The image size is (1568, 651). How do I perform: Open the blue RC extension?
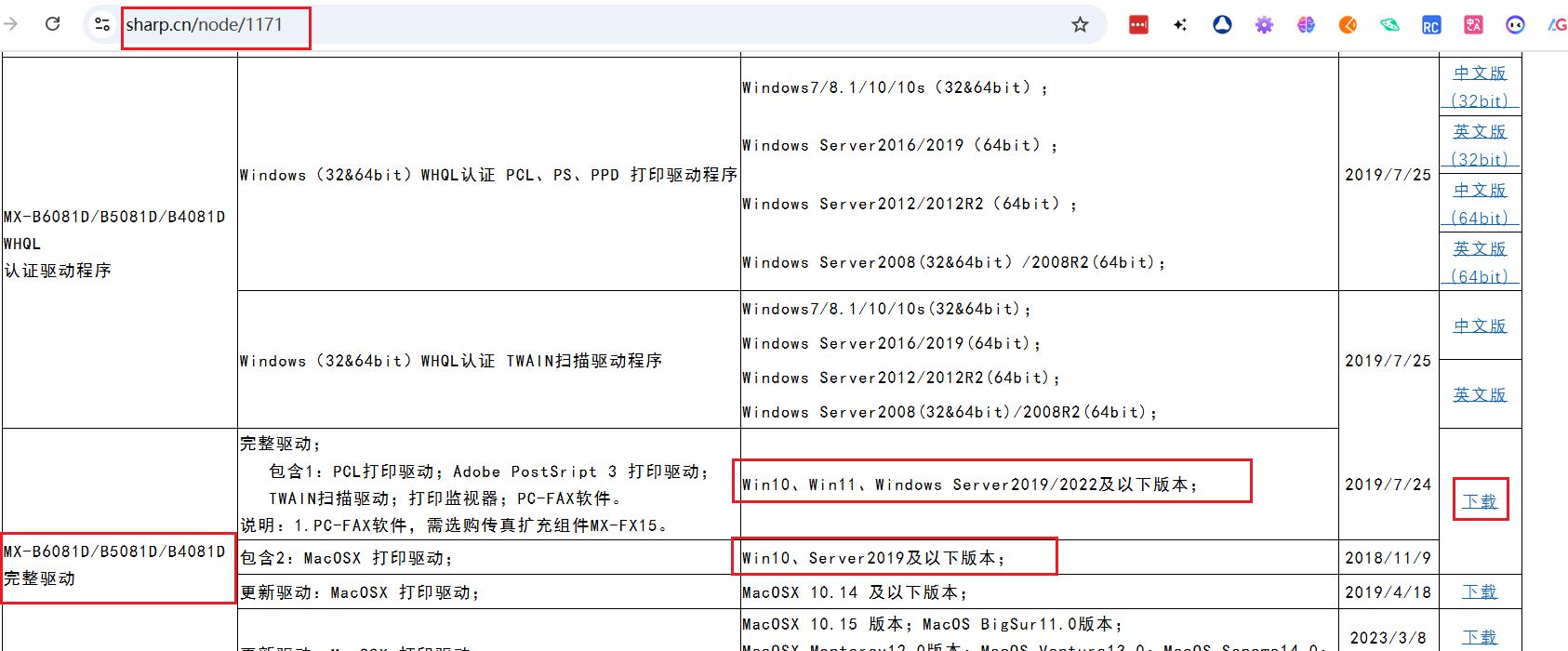click(1431, 25)
